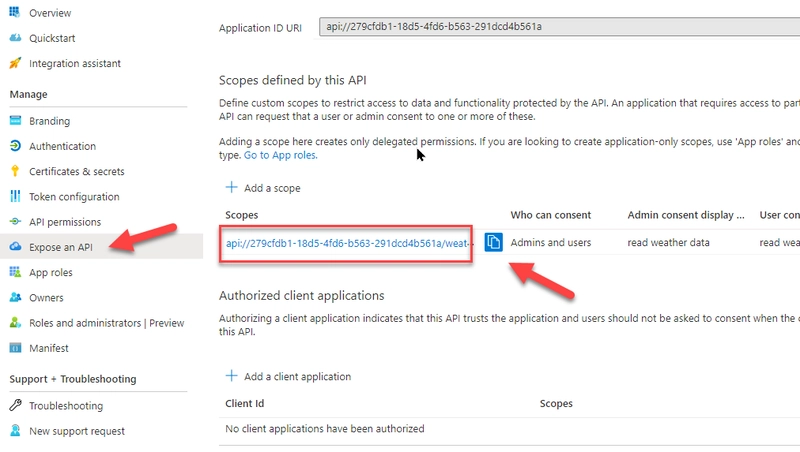Open the Manifest editor

pyautogui.click(x=48, y=348)
